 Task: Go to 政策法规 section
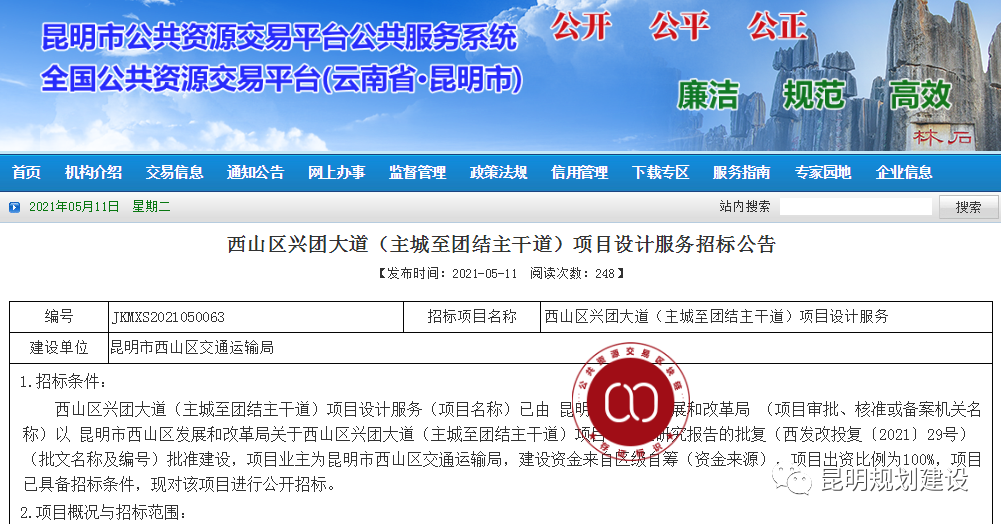[499, 172]
